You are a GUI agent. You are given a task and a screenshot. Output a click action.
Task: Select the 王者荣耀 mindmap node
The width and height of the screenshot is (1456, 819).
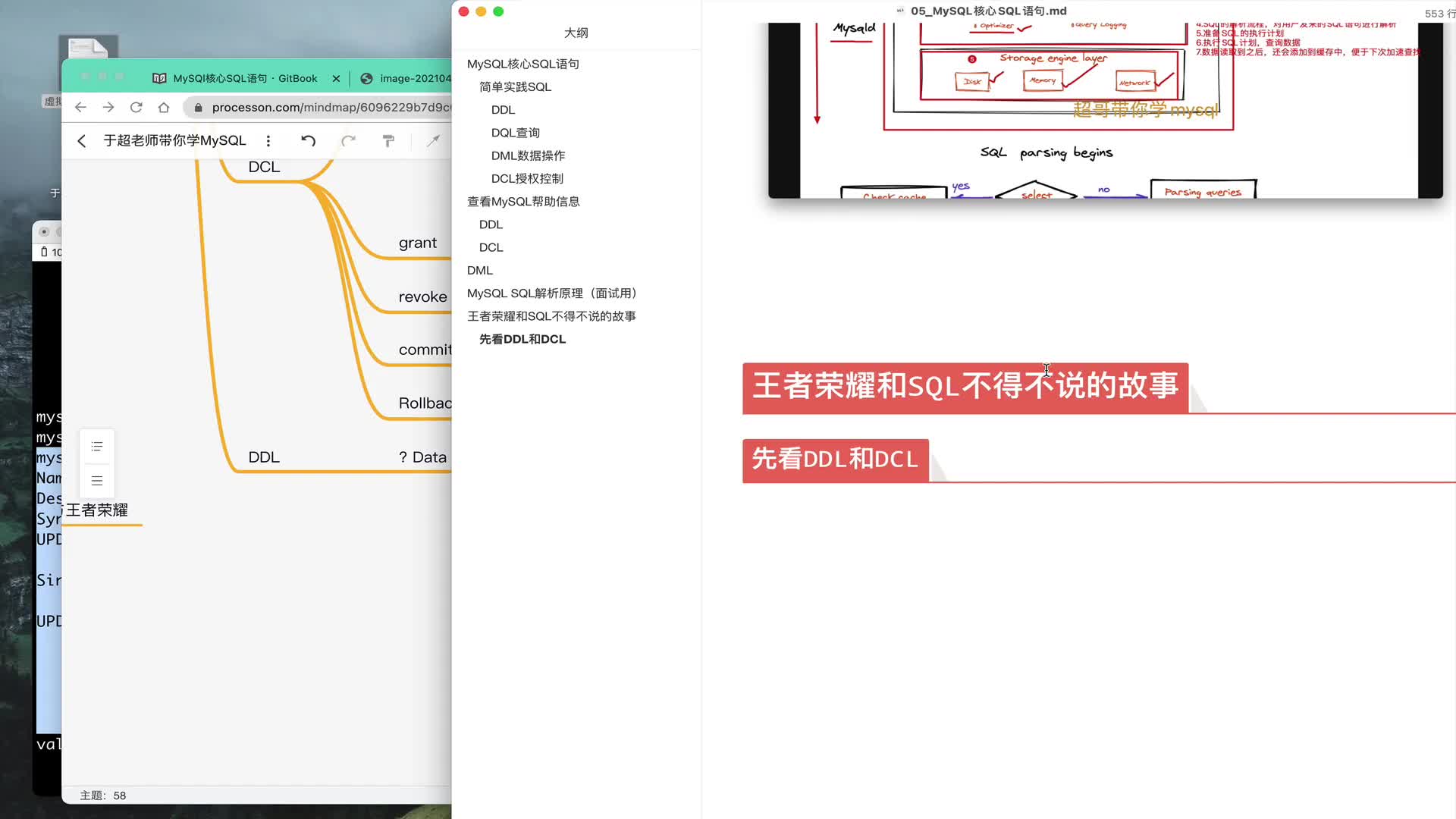[x=96, y=510]
